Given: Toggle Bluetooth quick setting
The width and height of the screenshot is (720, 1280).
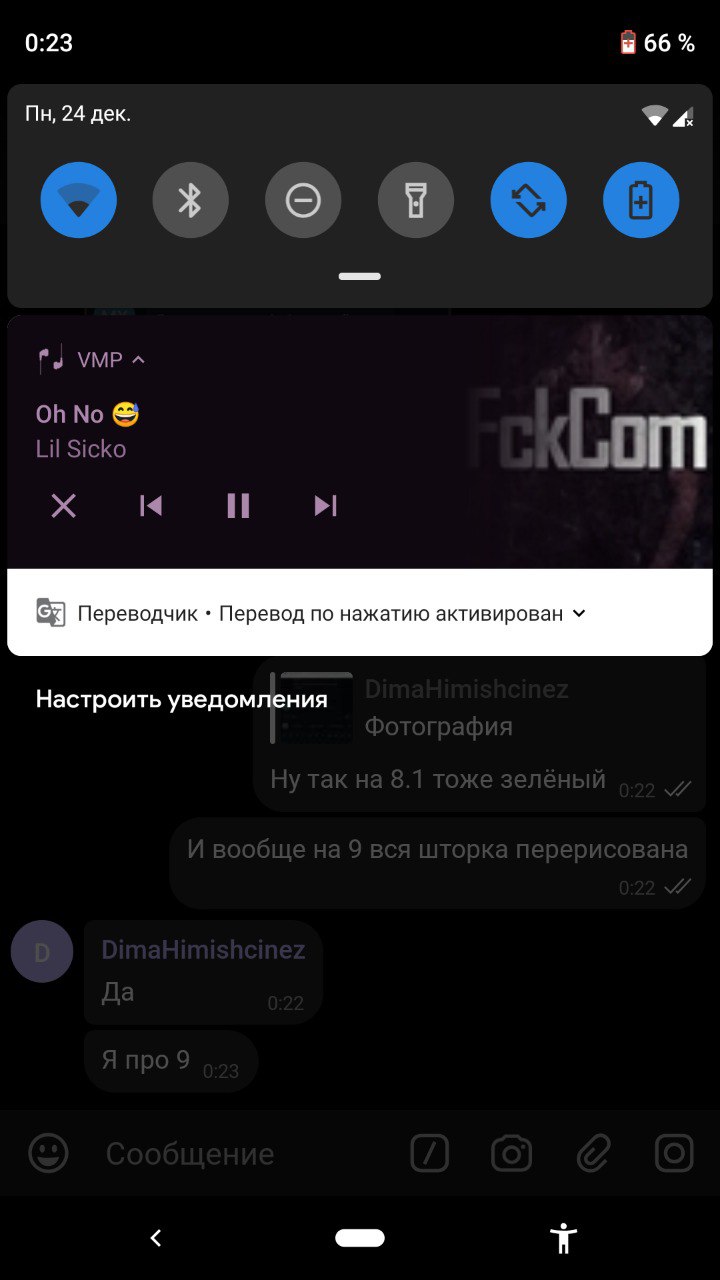Looking at the screenshot, I should tap(190, 200).
